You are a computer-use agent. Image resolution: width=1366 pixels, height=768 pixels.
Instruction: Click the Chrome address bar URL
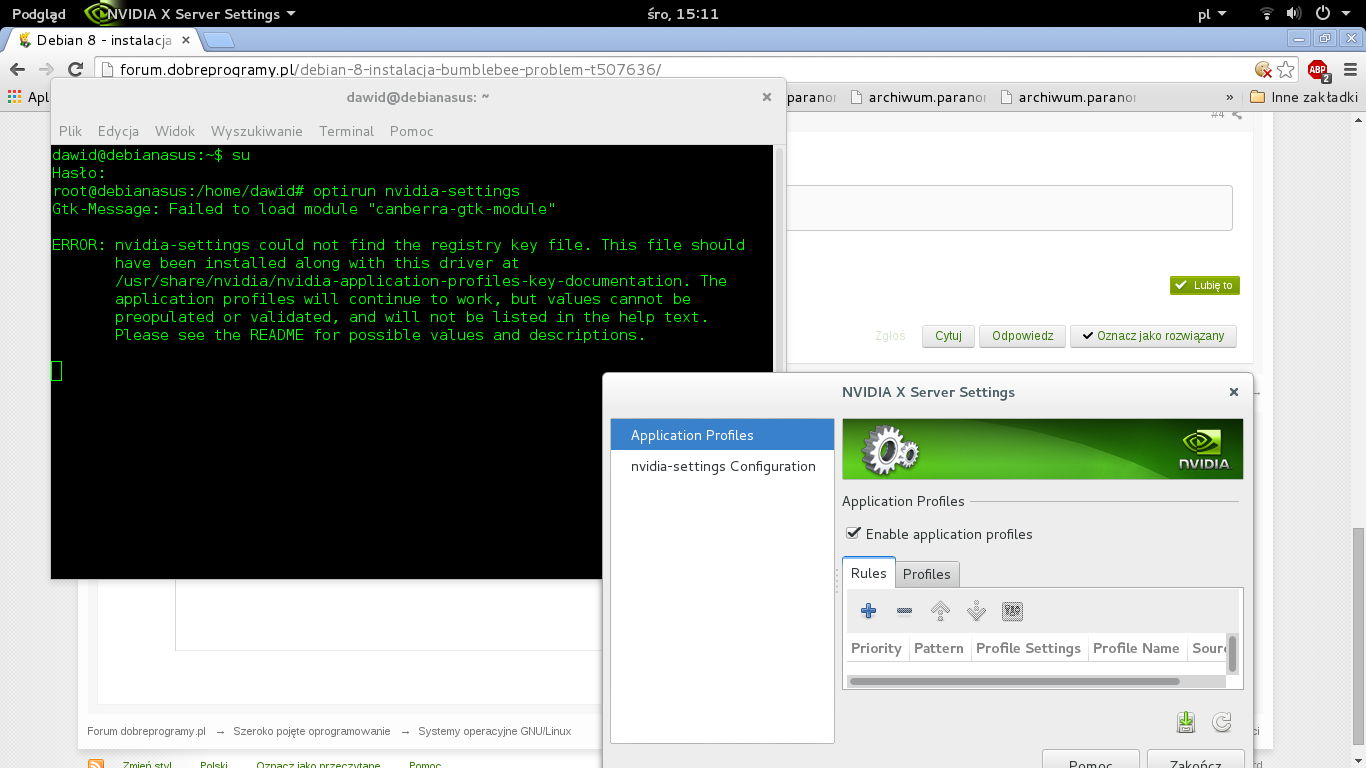pyautogui.click(x=390, y=70)
